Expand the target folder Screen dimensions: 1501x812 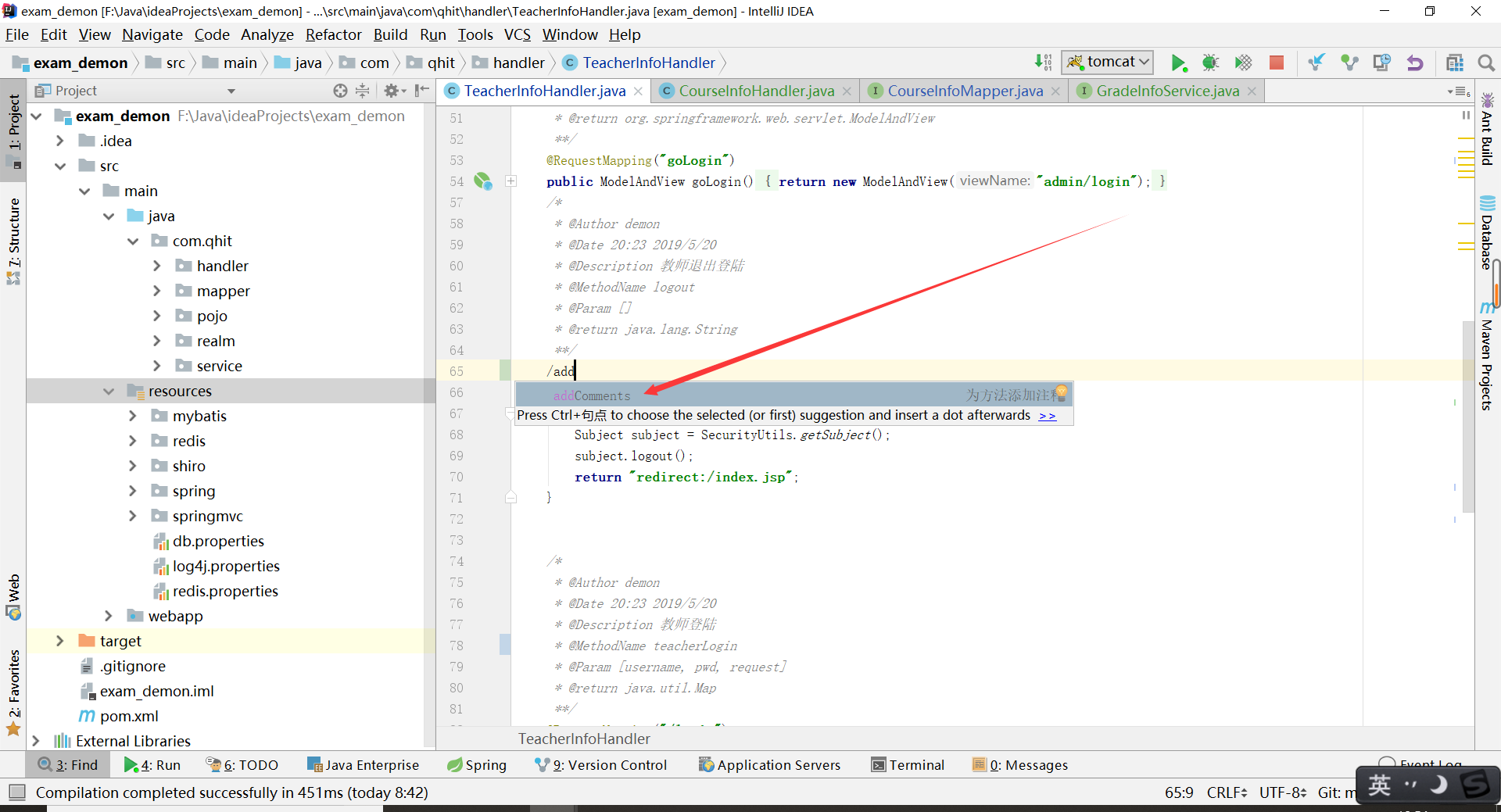[59, 641]
